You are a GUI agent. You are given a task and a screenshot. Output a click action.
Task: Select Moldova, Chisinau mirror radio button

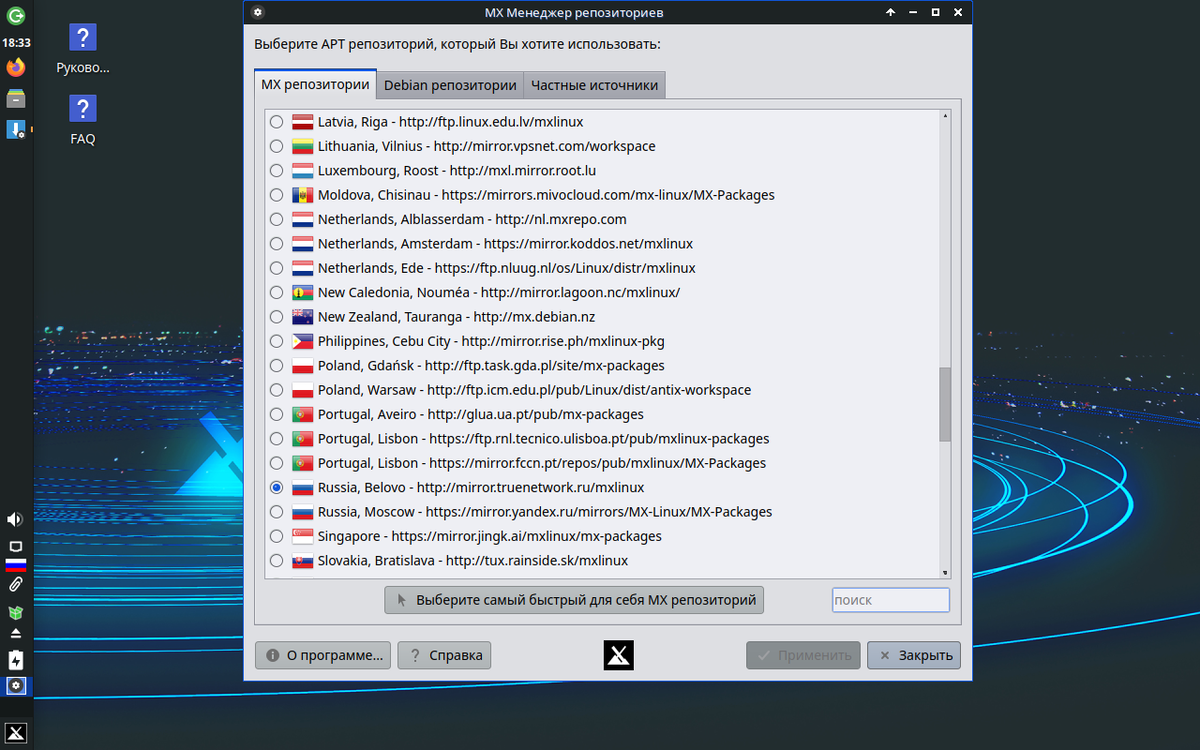[x=277, y=195]
